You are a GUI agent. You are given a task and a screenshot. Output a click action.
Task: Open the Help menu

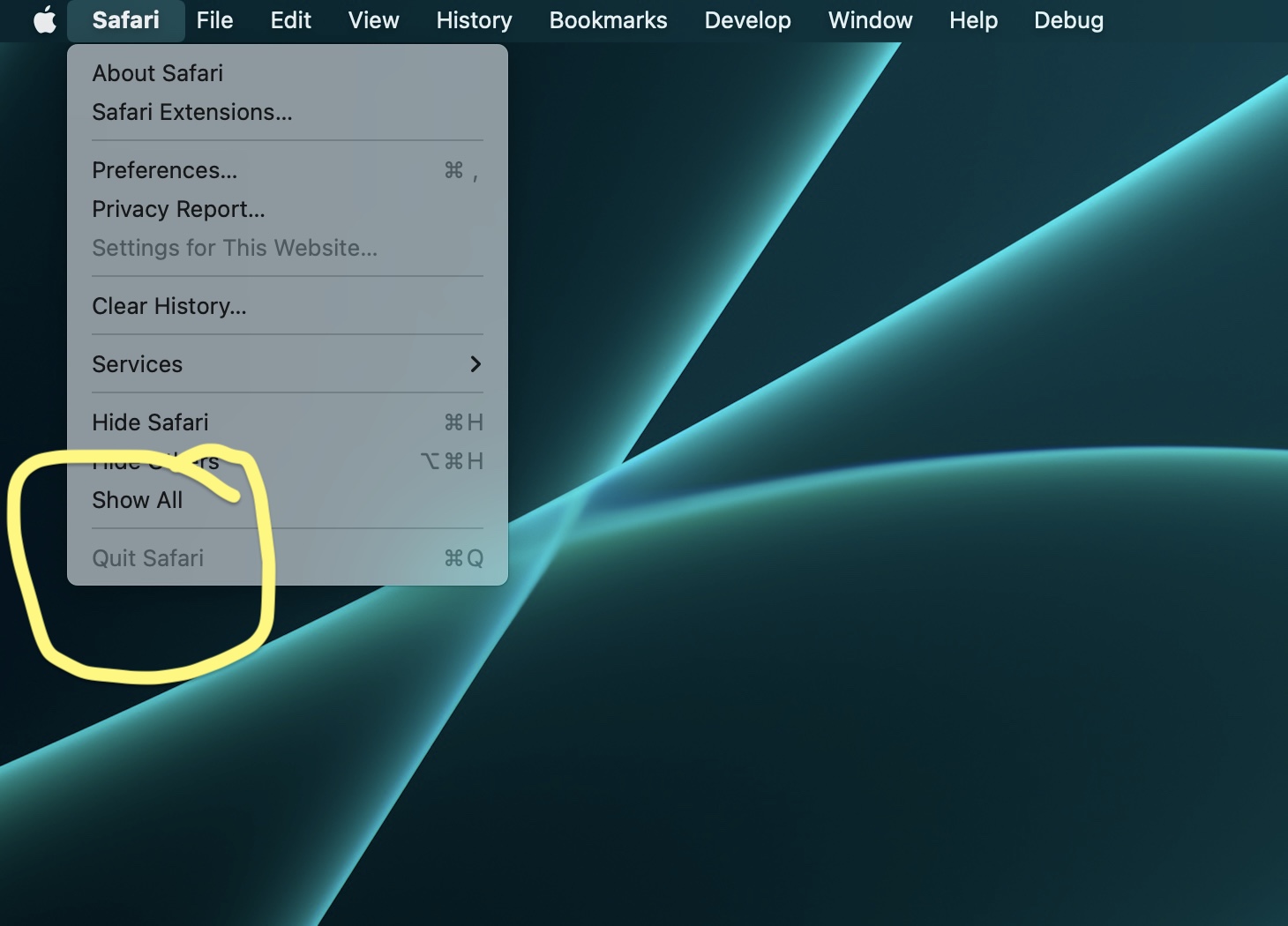pyautogui.click(x=973, y=20)
